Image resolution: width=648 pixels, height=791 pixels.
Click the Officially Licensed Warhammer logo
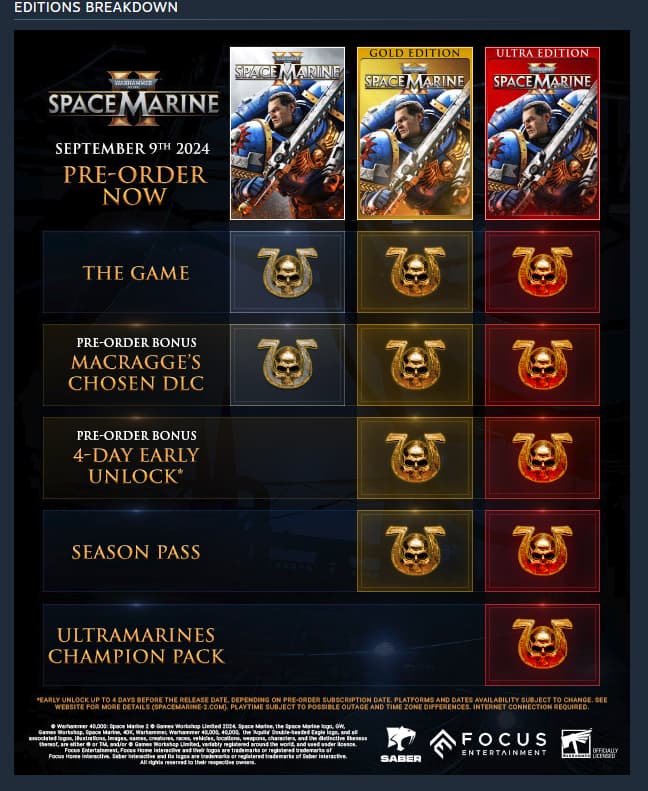pos(589,744)
